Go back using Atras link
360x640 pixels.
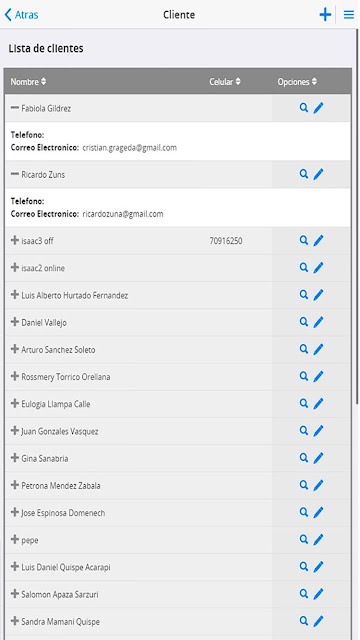pos(21,15)
